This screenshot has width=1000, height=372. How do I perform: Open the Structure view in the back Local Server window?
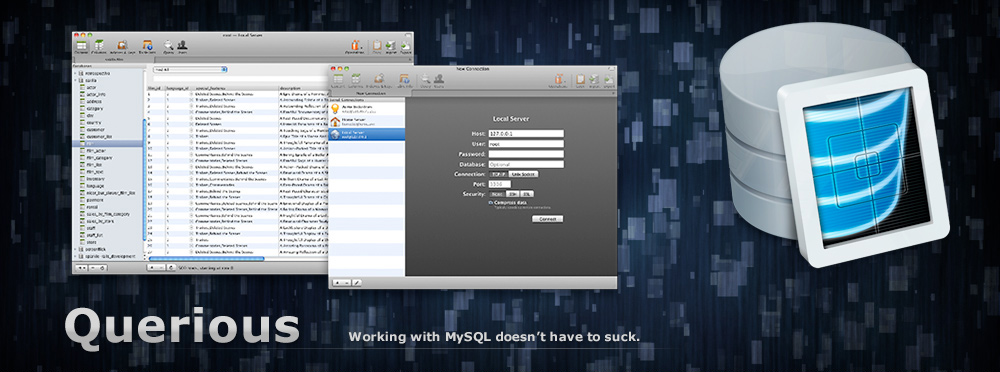[99, 47]
